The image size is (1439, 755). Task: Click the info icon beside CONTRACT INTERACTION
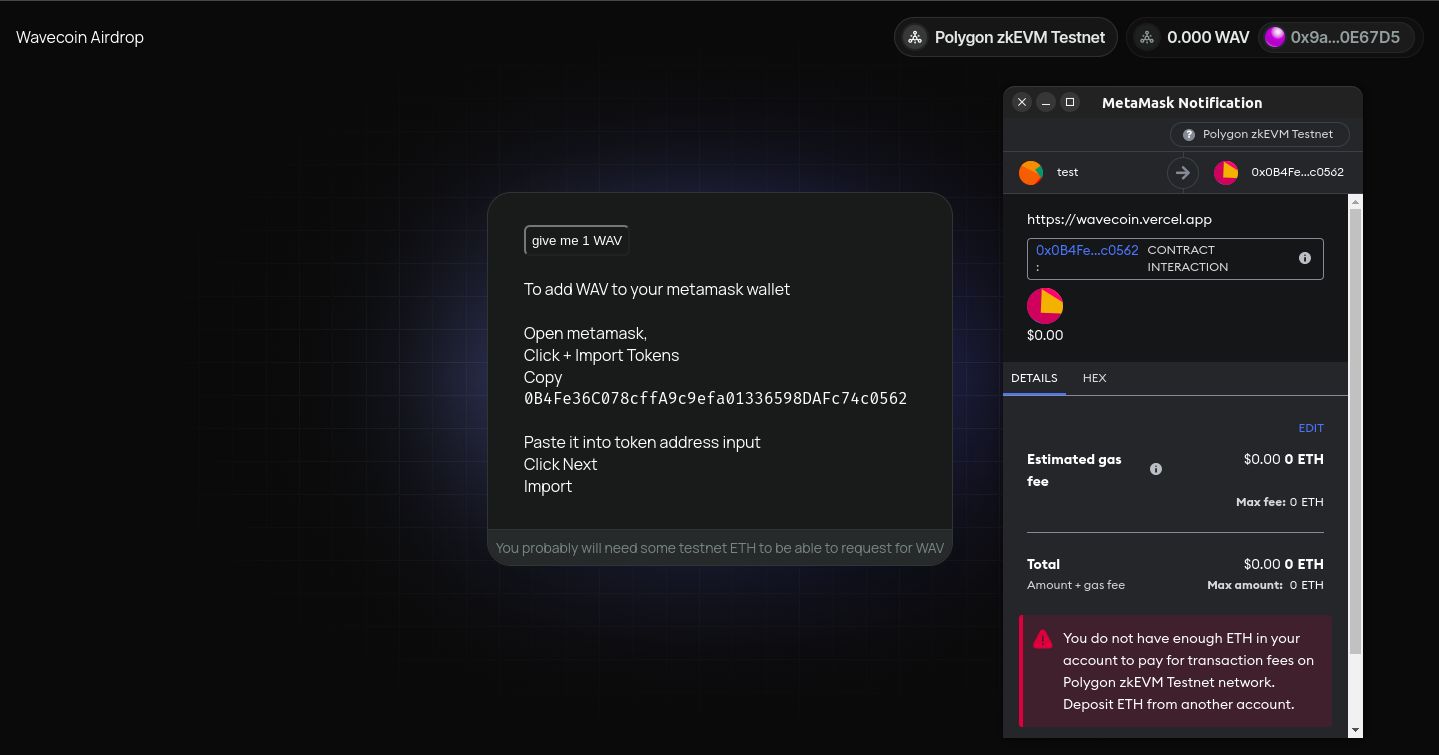tap(1304, 258)
